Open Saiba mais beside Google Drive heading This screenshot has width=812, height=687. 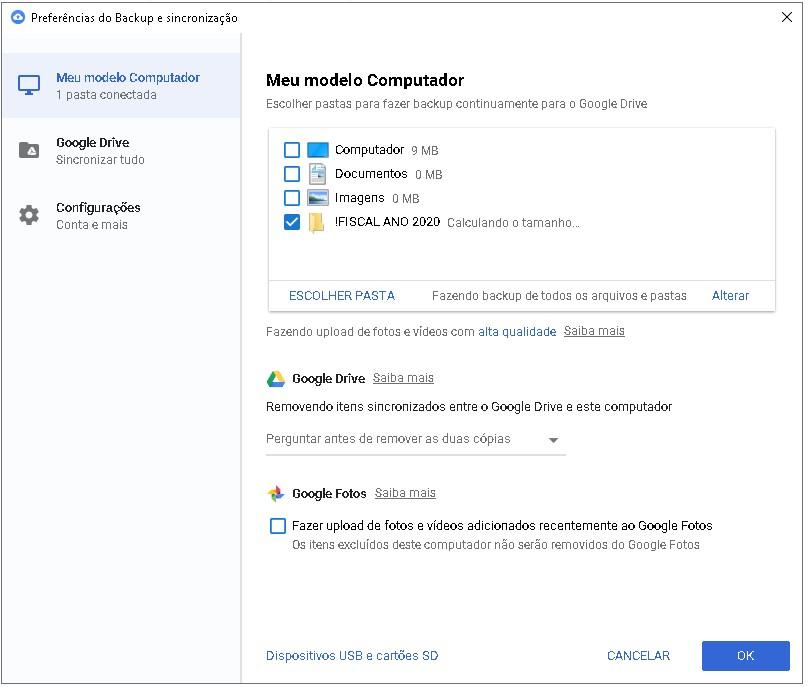pyautogui.click(x=403, y=378)
